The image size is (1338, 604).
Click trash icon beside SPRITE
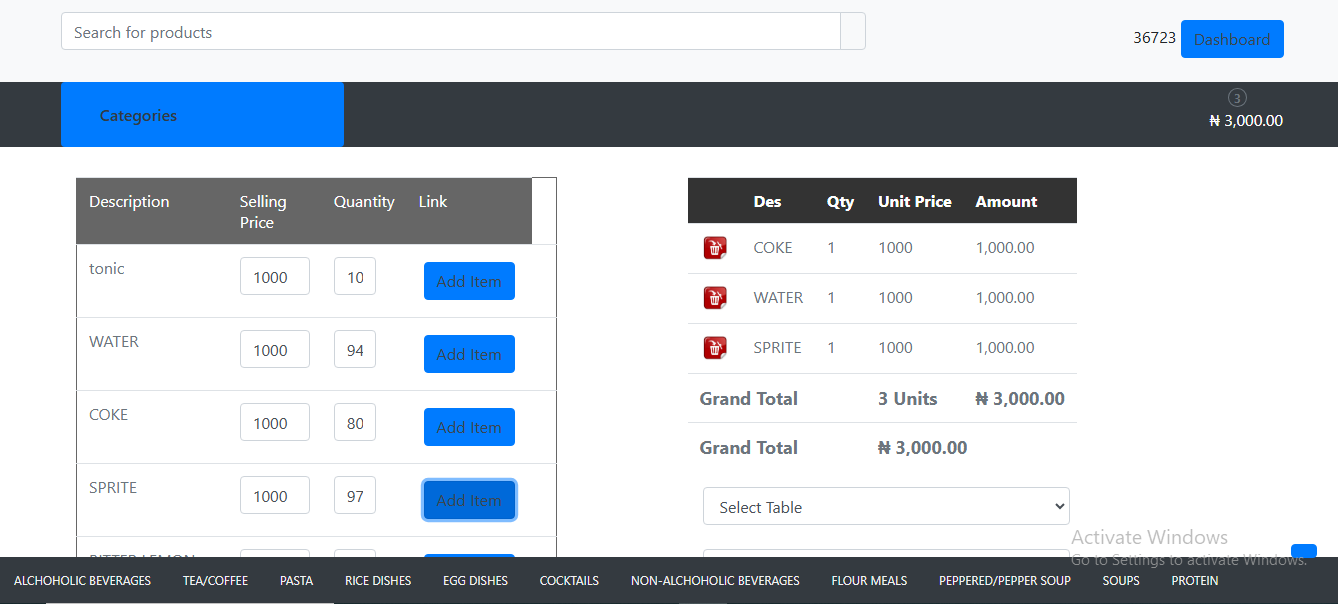714,348
